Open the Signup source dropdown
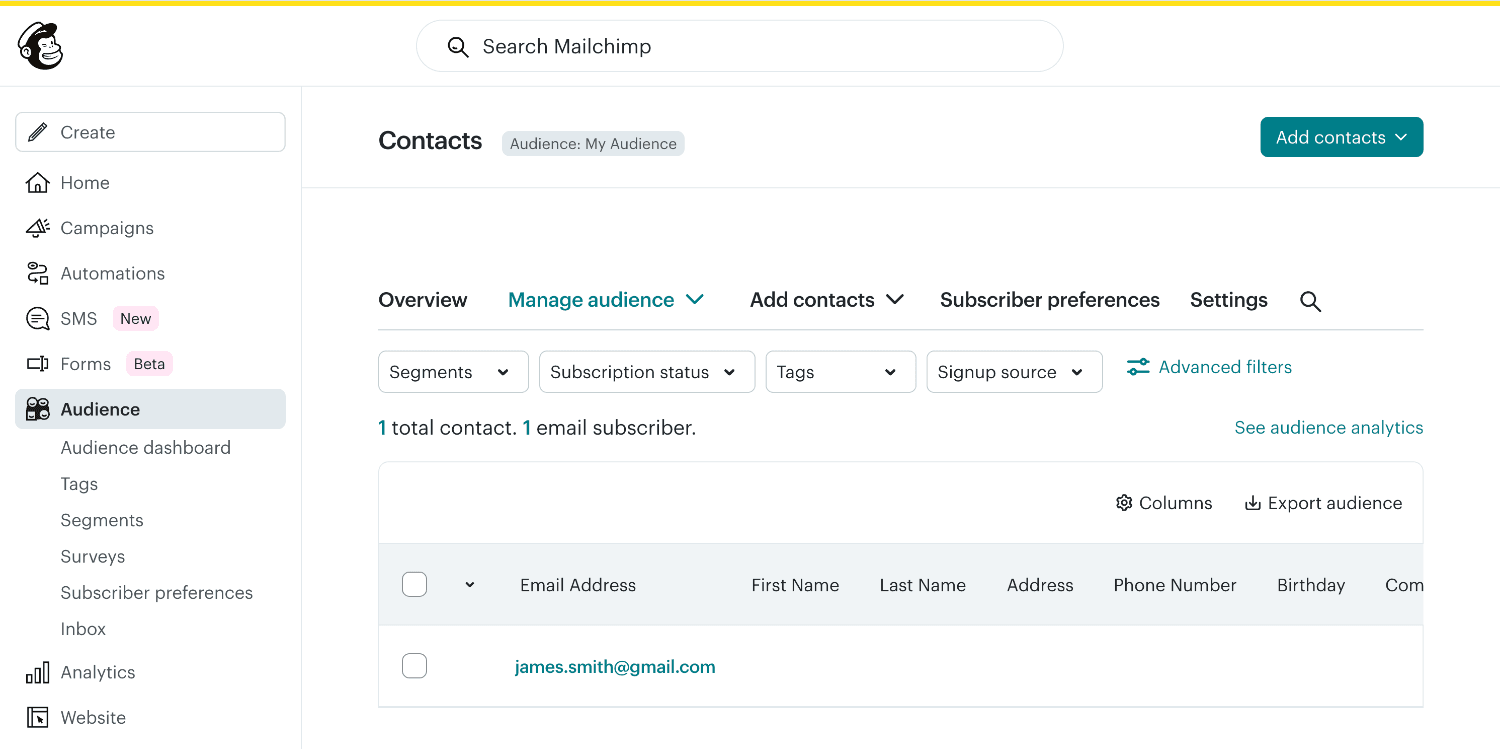 click(1014, 372)
